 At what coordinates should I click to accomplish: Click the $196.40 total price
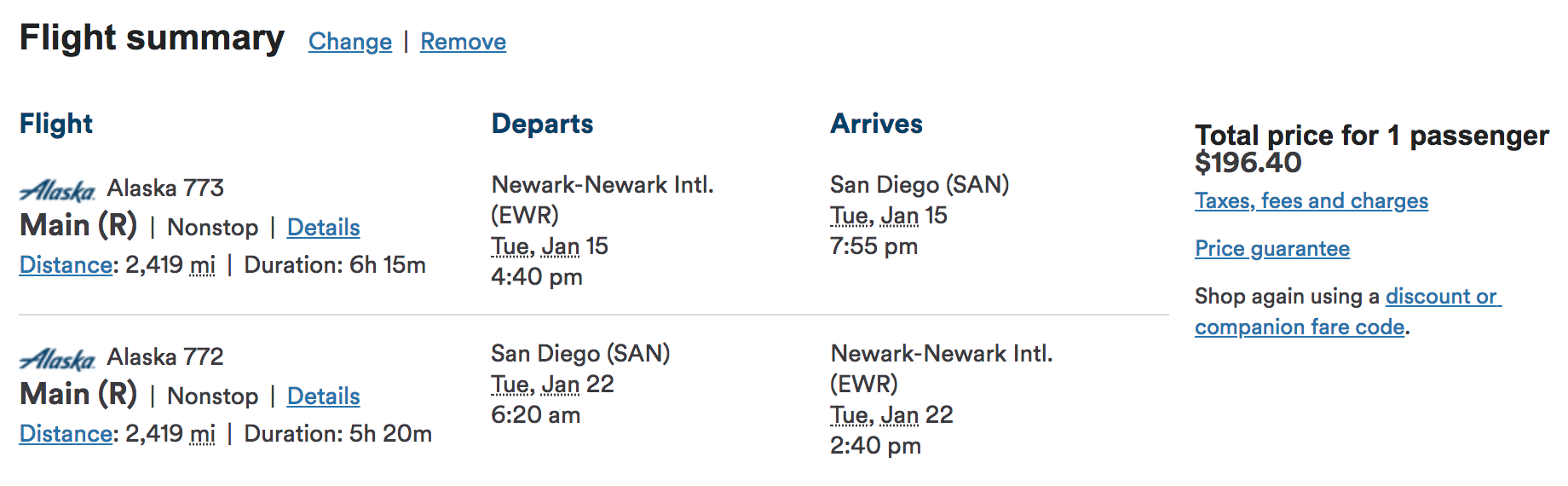1248,163
